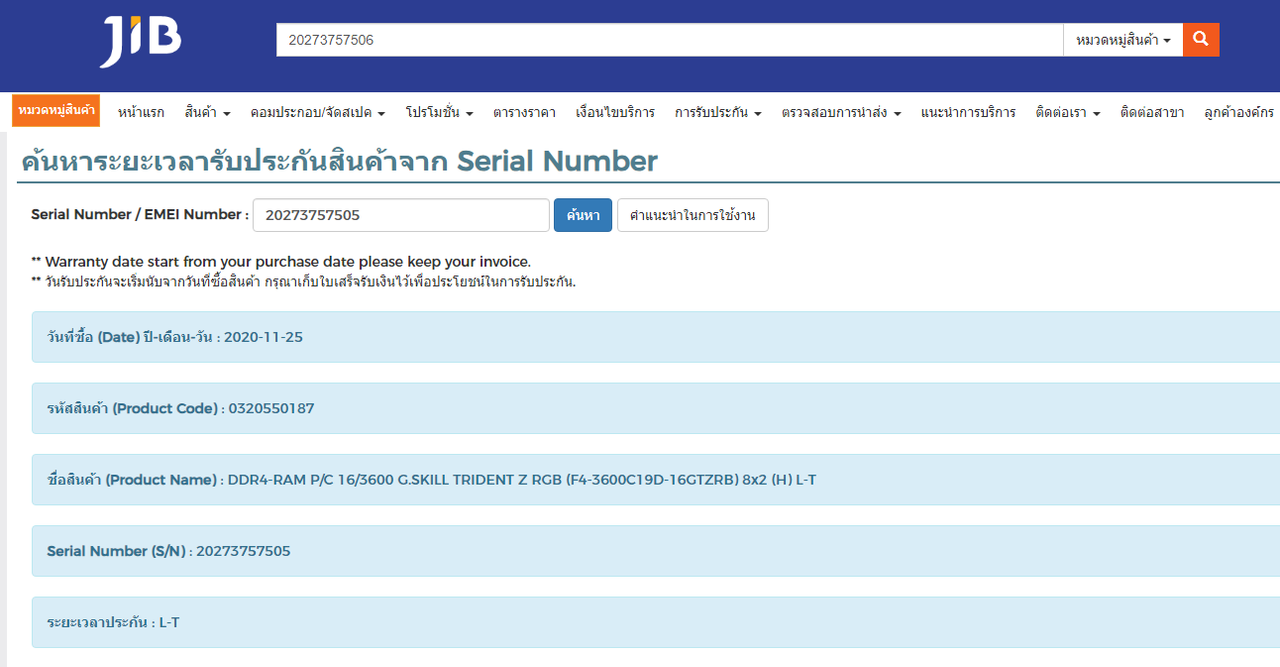Viewport: 1280px width, 667px height.
Task: Expand the โปรโมชั่น dropdown menu
Action: [440, 112]
